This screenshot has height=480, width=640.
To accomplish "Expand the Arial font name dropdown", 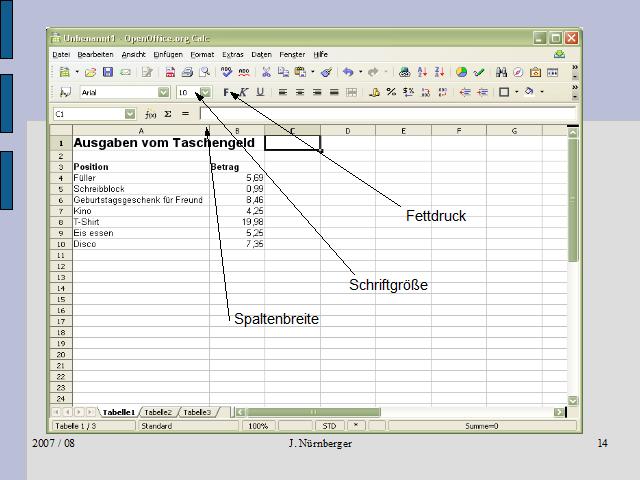I will pos(163,92).
